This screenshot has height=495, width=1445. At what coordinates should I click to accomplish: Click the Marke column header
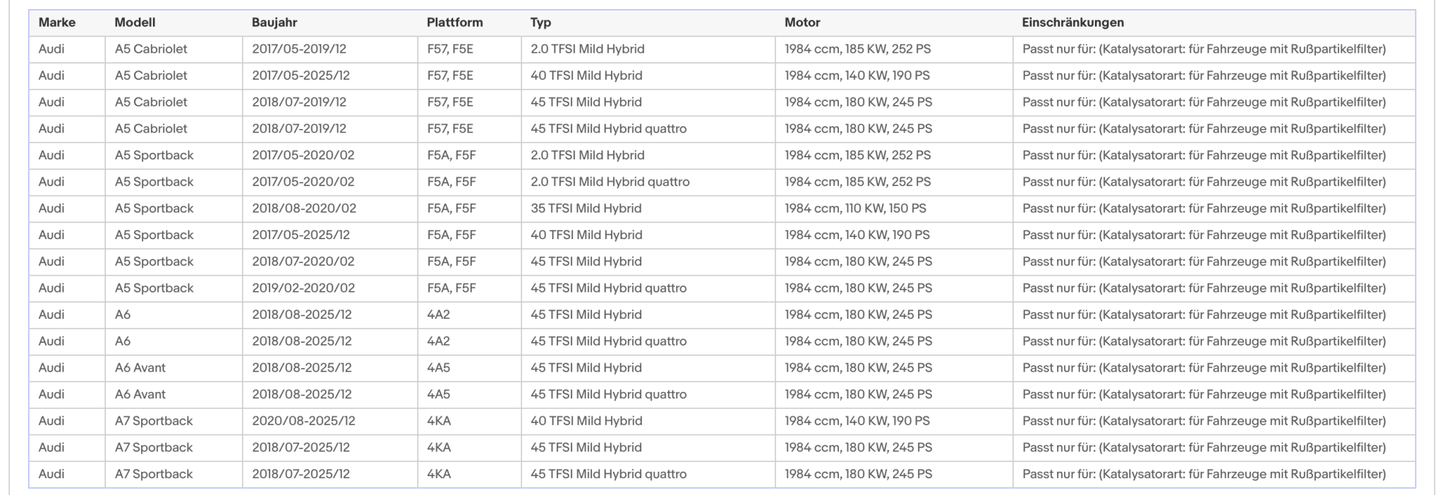pyautogui.click(x=56, y=22)
